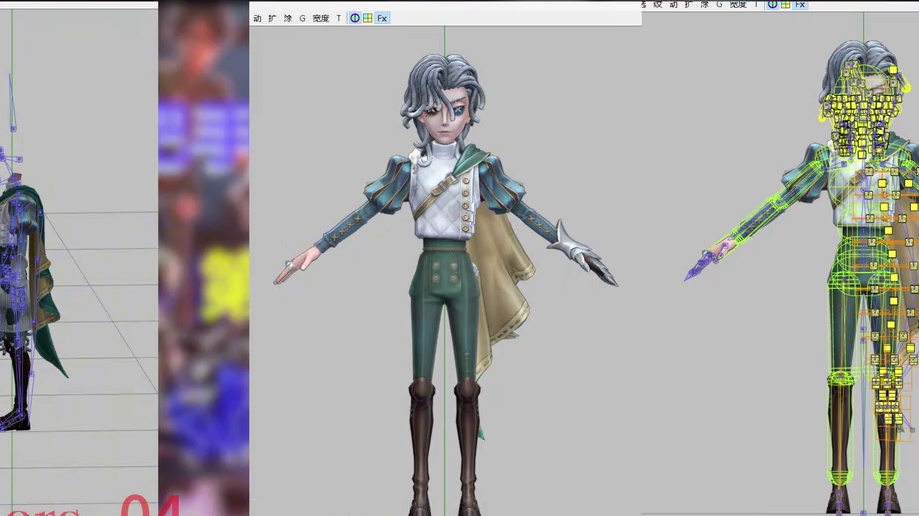Select the 动 tool in center toolbar
Screen dimensions: 919x516
257,18
